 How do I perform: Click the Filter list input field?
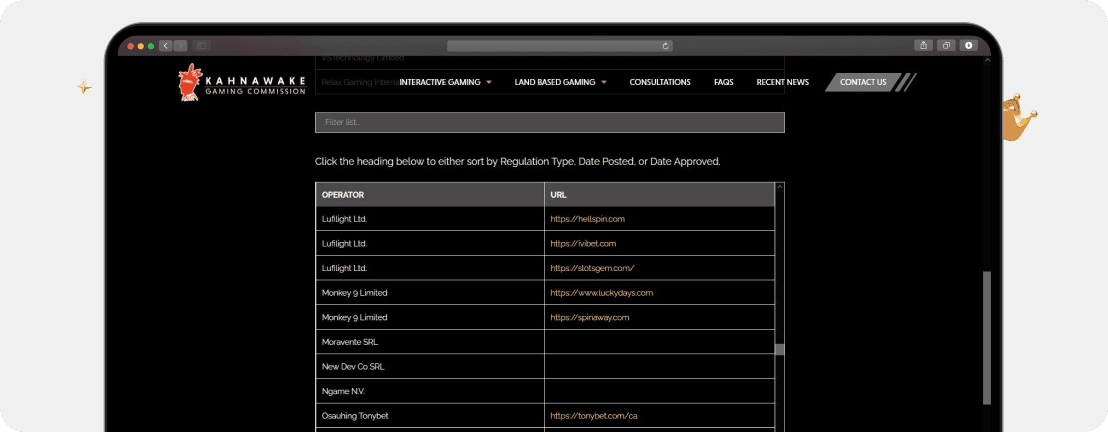click(550, 122)
